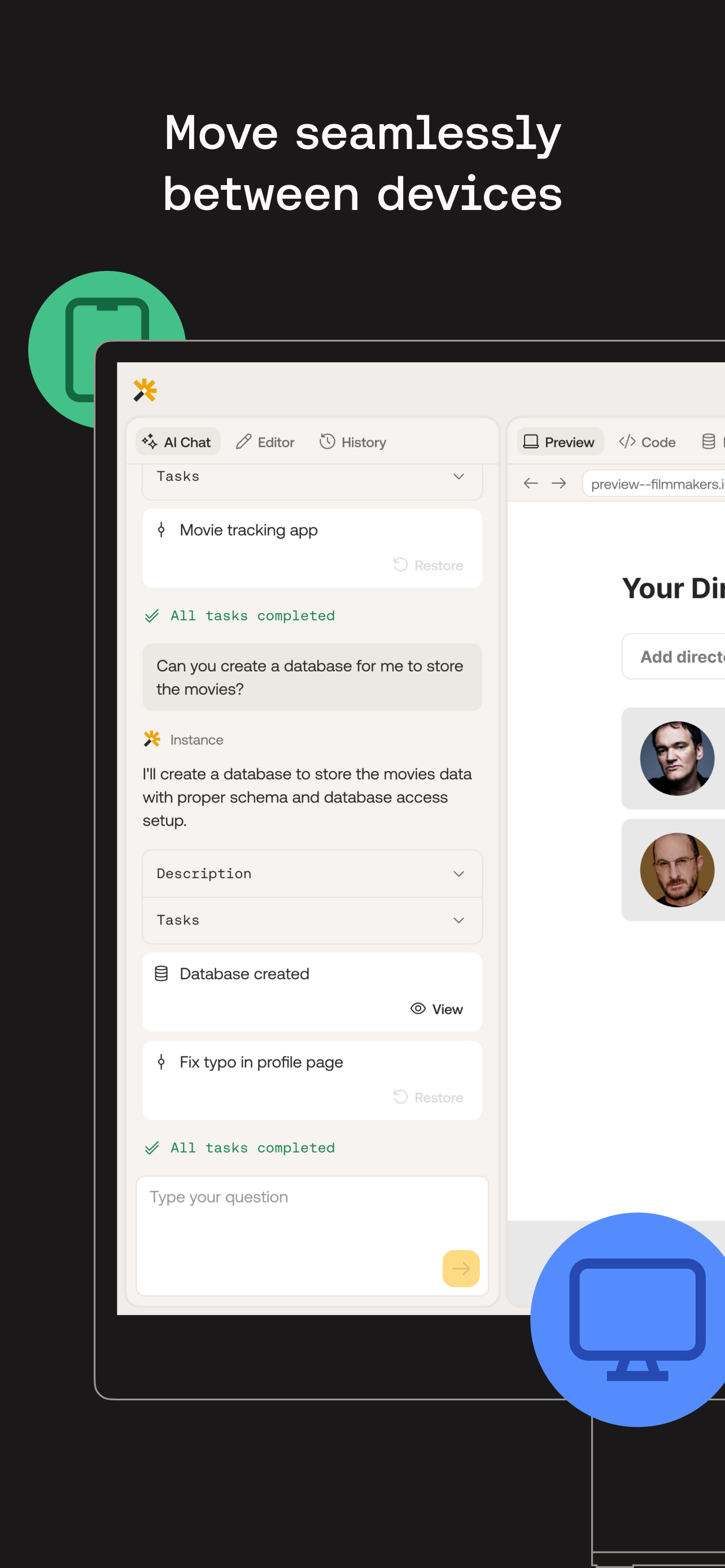Restore the Fix typo in profile page version
Screen dimensions: 725x1568
coord(429,1097)
